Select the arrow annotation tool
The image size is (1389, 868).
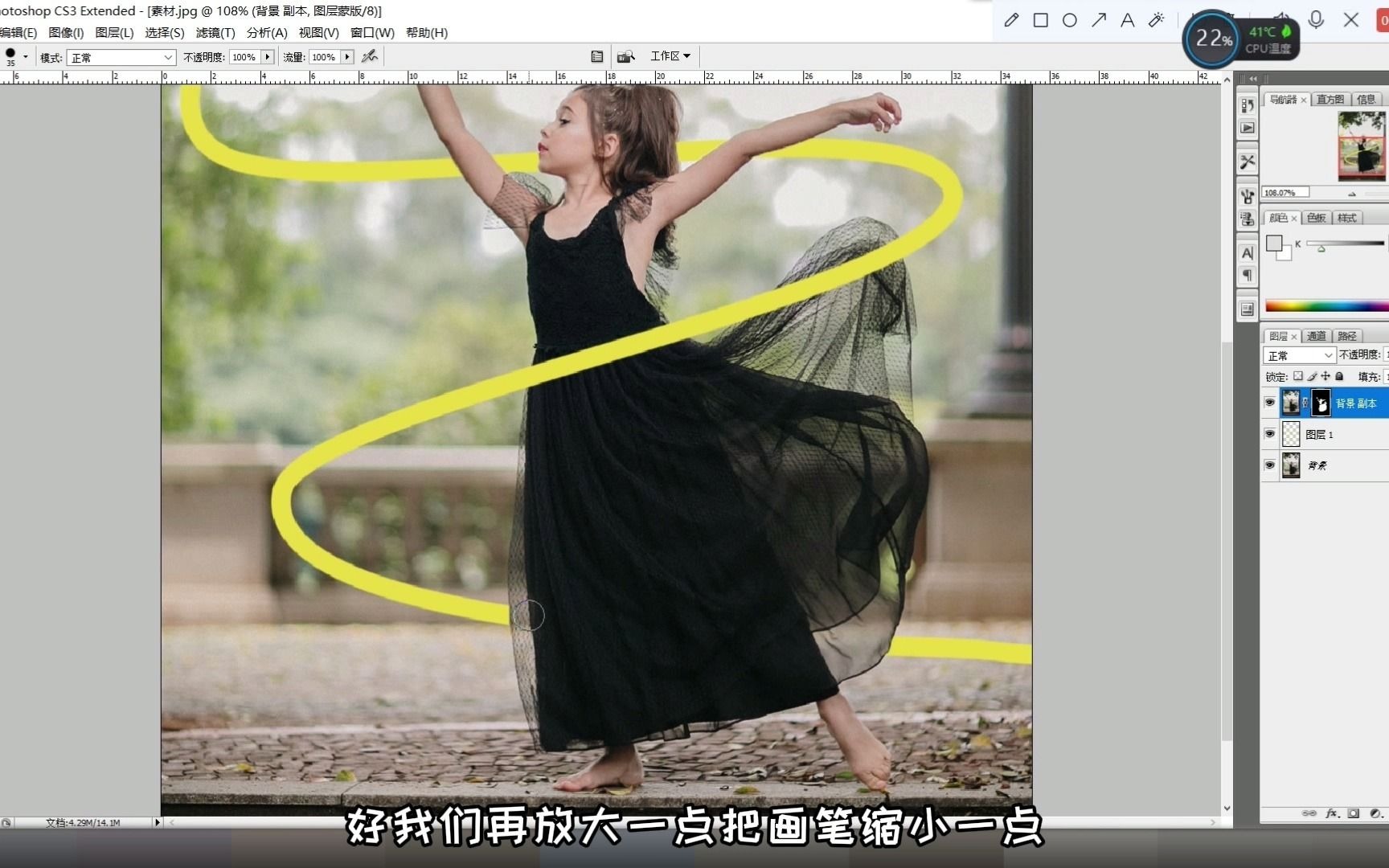pos(1098,20)
